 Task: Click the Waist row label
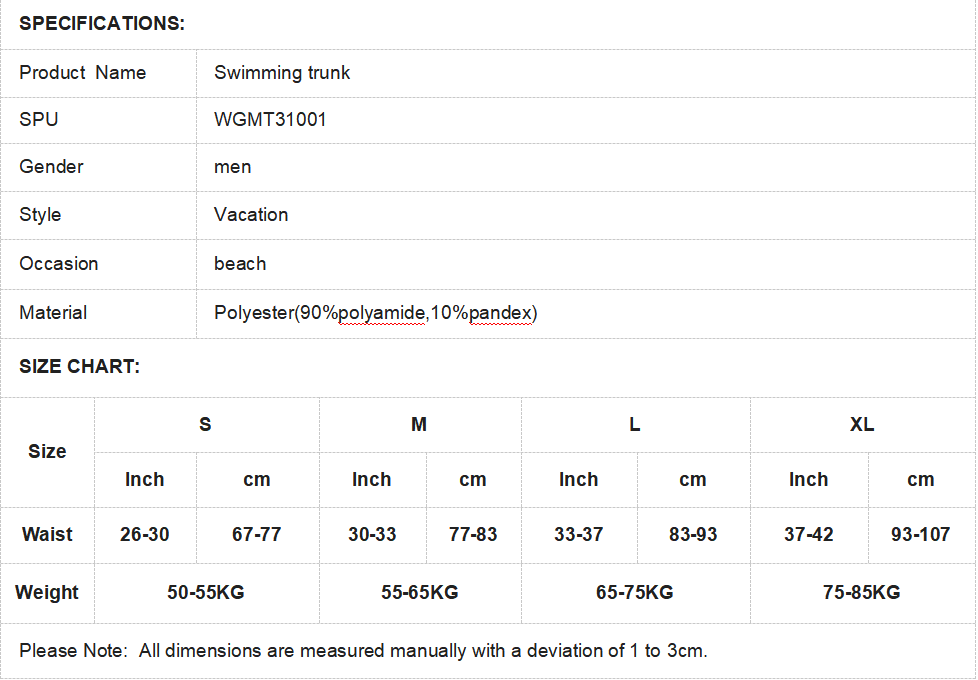(47, 535)
